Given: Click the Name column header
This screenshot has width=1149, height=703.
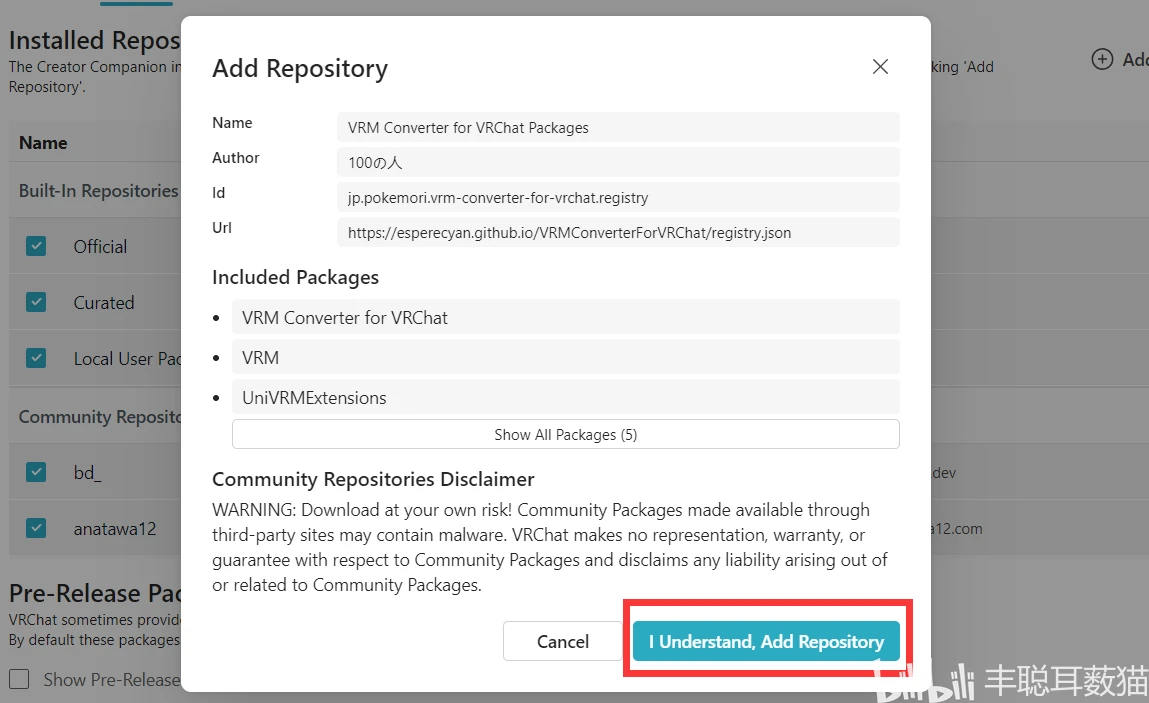Looking at the screenshot, I should (x=43, y=143).
